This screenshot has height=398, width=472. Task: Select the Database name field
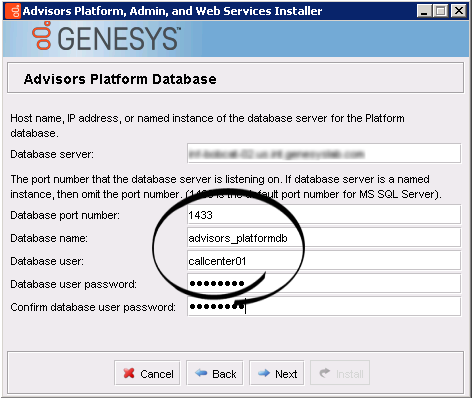(324, 238)
